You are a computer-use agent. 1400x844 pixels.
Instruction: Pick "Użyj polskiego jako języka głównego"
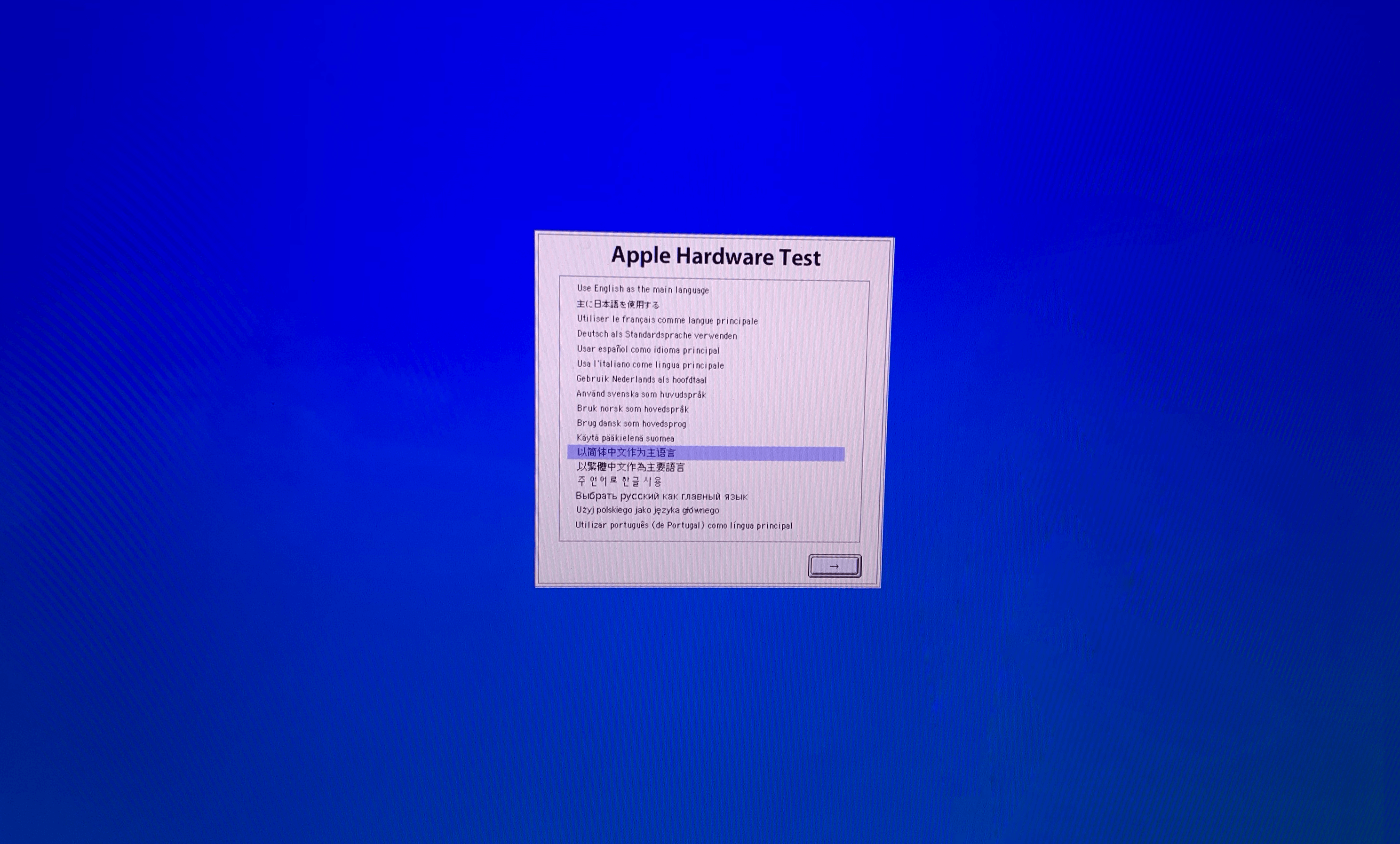point(648,510)
